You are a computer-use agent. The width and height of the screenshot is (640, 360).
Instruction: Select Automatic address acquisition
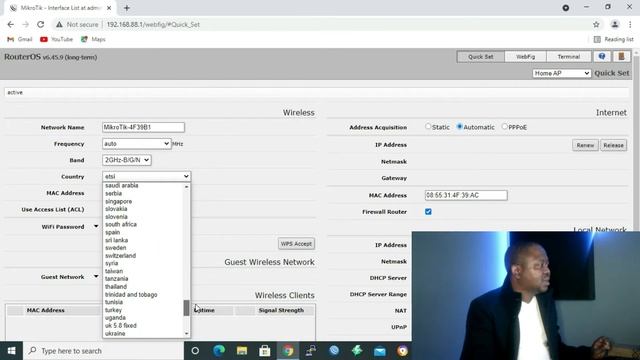tap(459, 127)
